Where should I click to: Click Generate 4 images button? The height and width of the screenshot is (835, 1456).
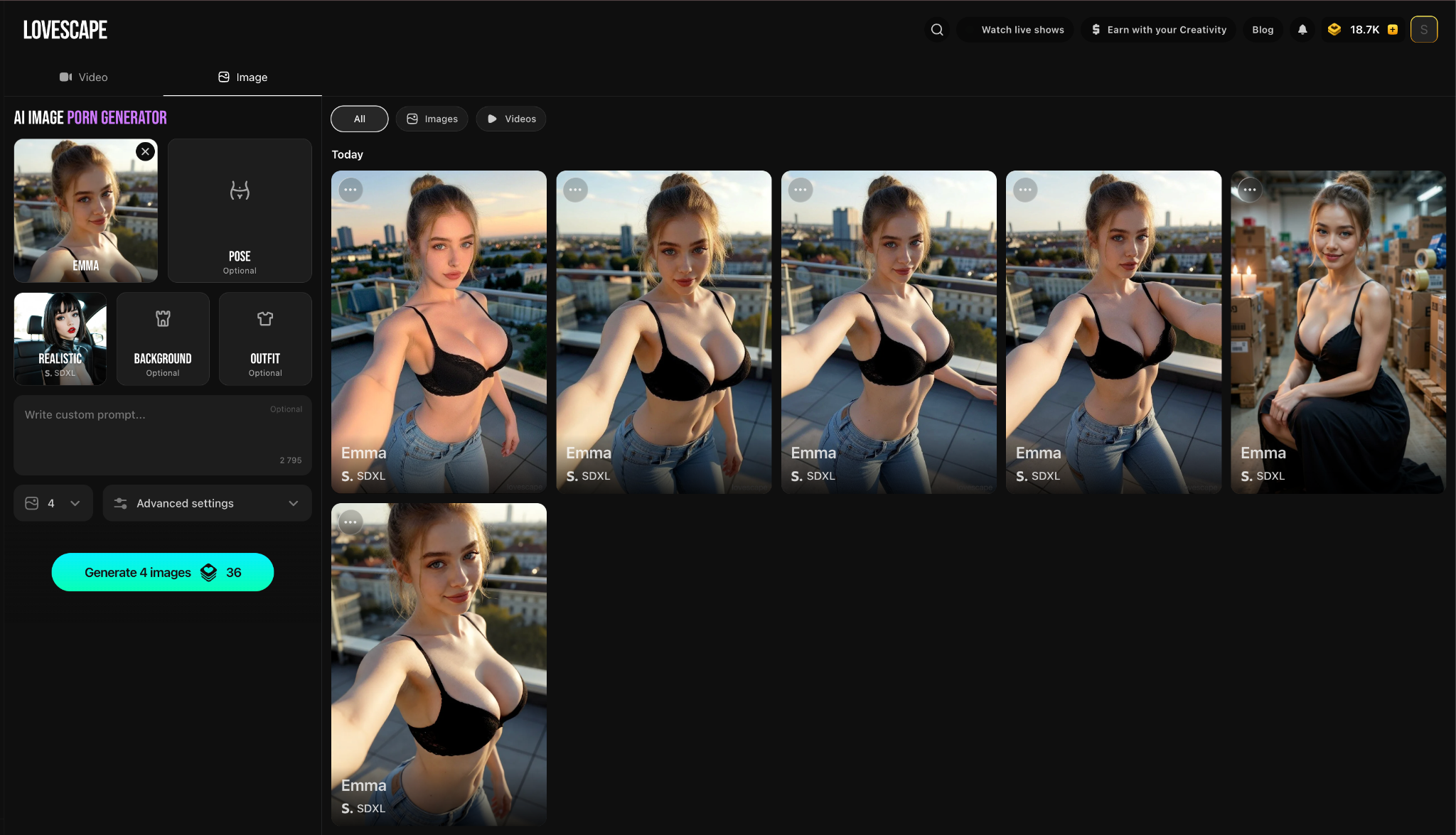click(163, 572)
